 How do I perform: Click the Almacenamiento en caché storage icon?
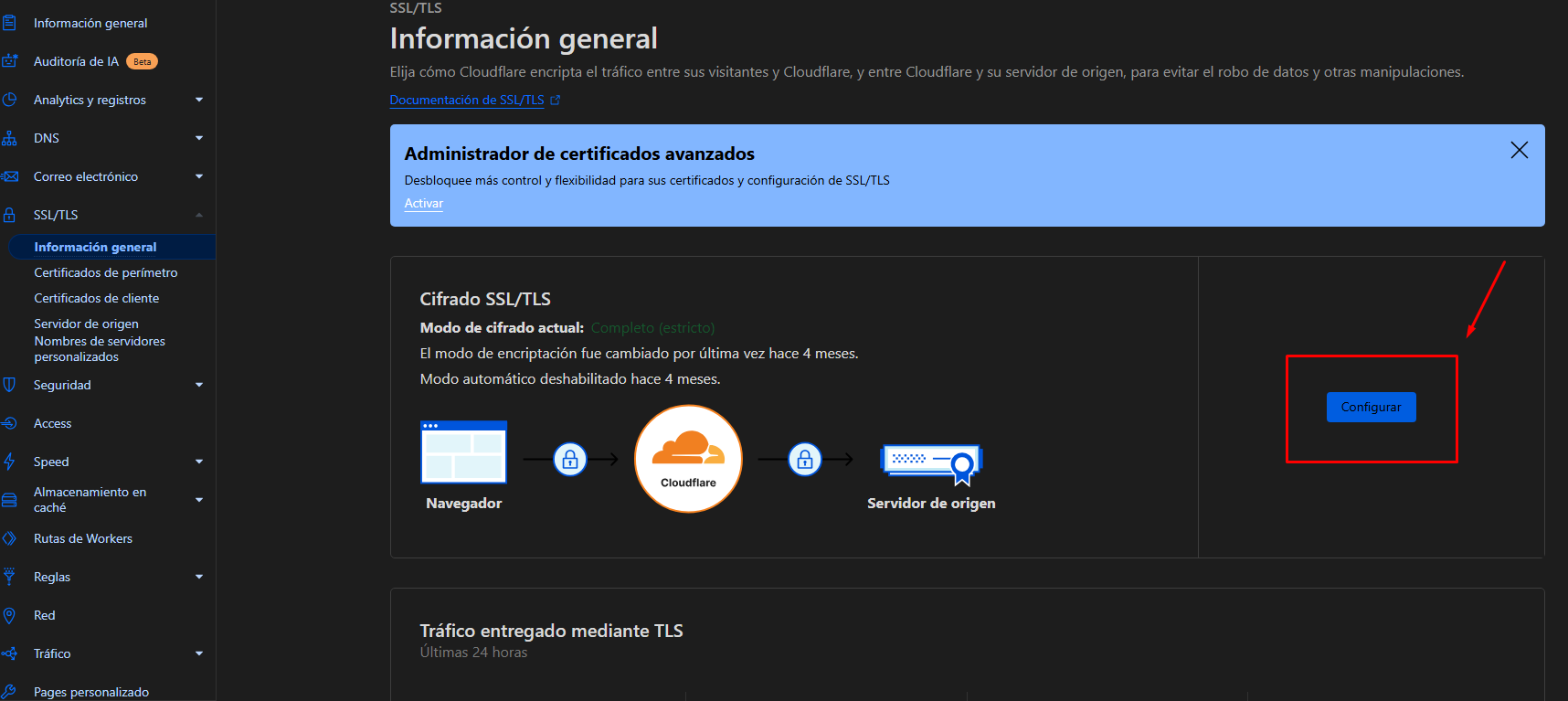[9, 500]
